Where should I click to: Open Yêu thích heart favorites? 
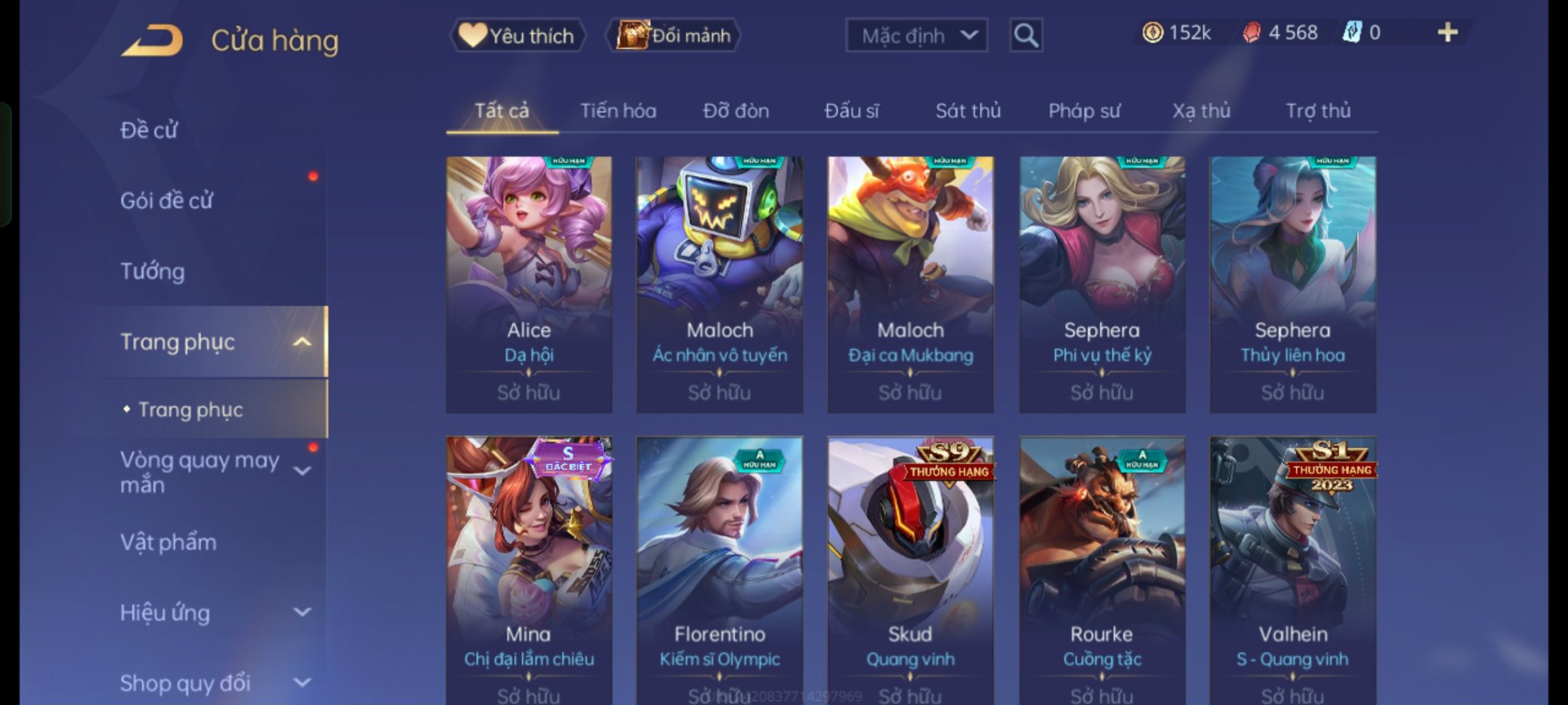click(518, 35)
